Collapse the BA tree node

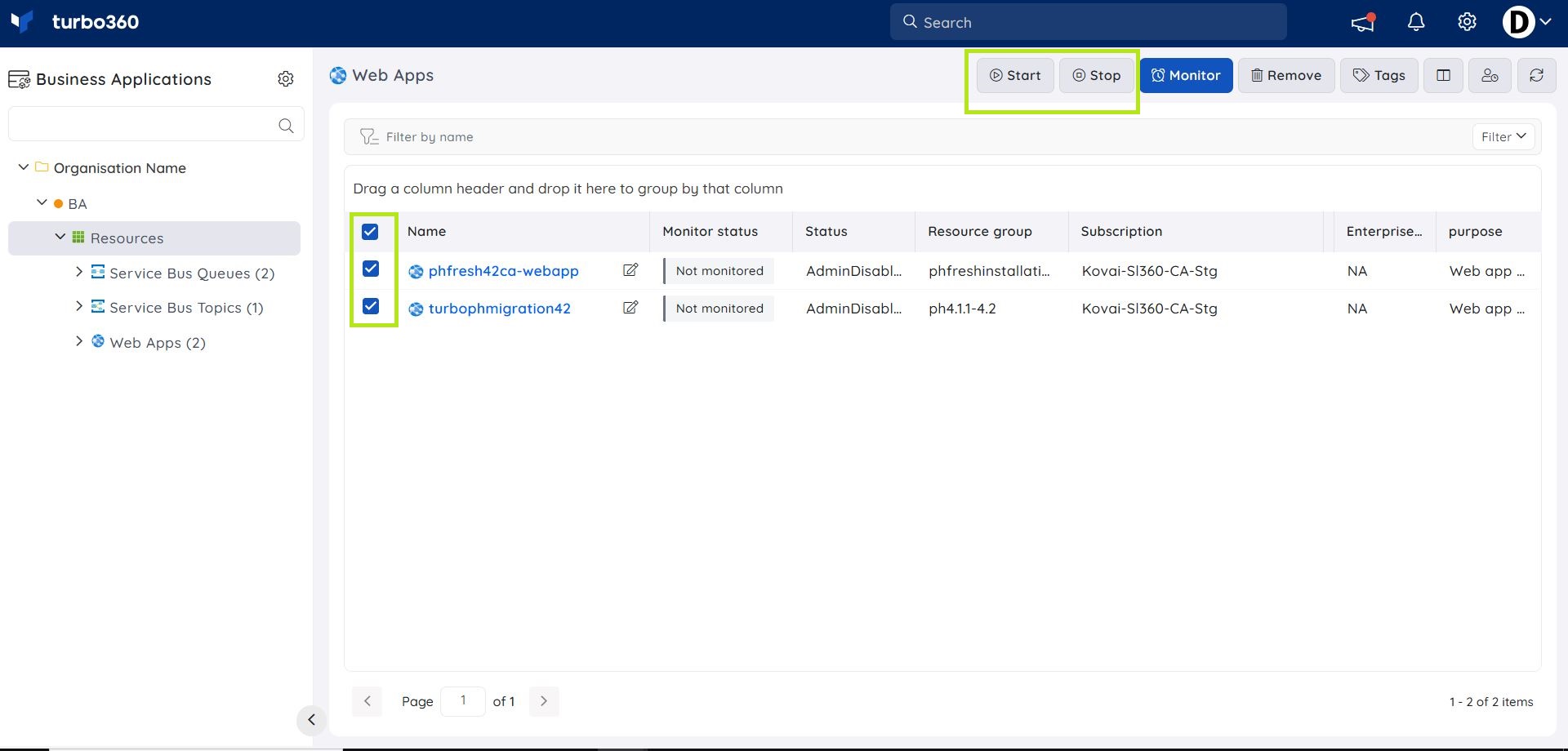pyautogui.click(x=42, y=202)
